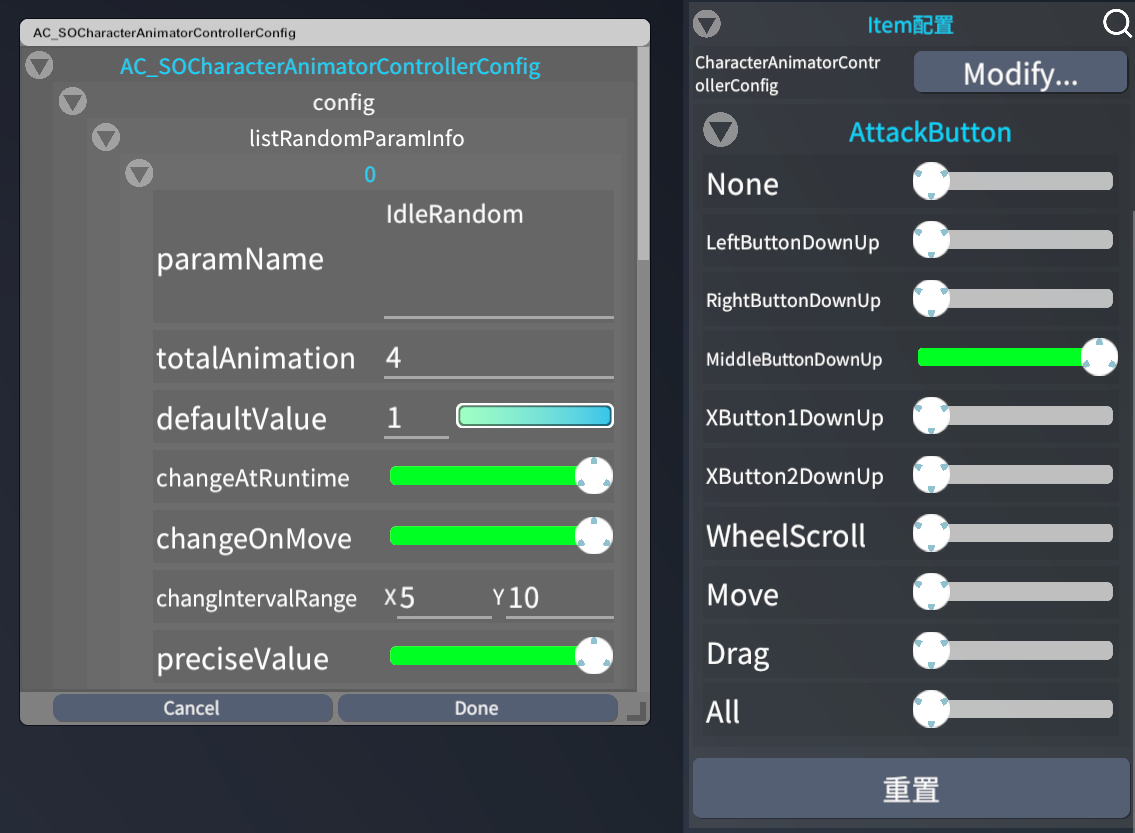The height and width of the screenshot is (833, 1135).
Task: Disable changeAtRuntime toggle
Action: (x=501, y=475)
